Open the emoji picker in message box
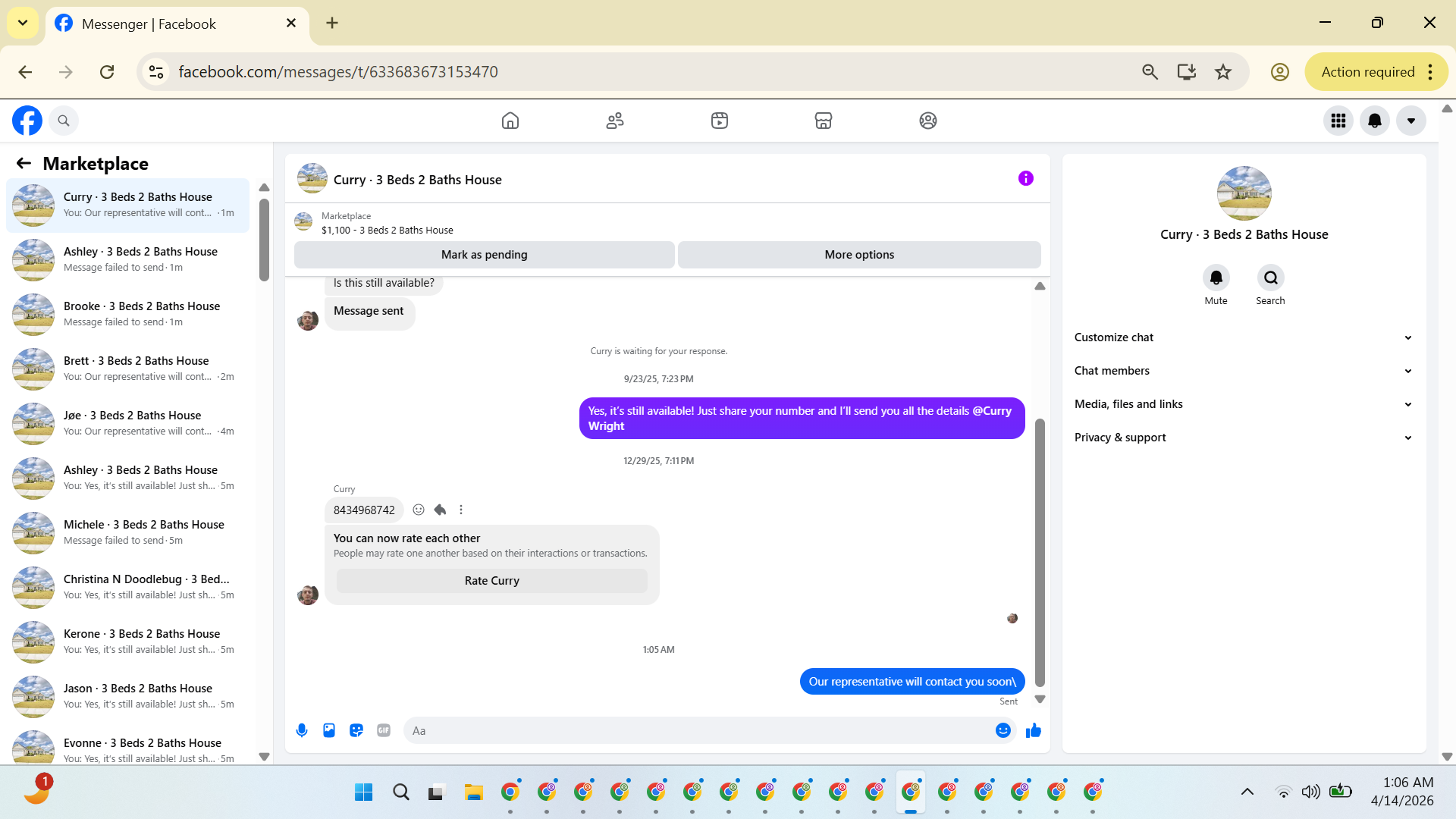 coord(1003,730)
